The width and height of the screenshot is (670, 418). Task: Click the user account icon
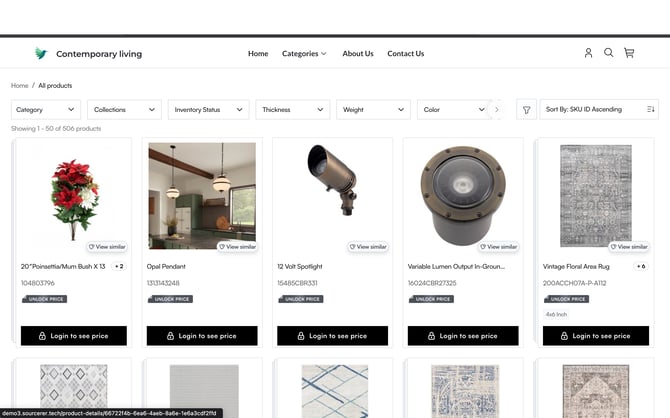point(588,53)
